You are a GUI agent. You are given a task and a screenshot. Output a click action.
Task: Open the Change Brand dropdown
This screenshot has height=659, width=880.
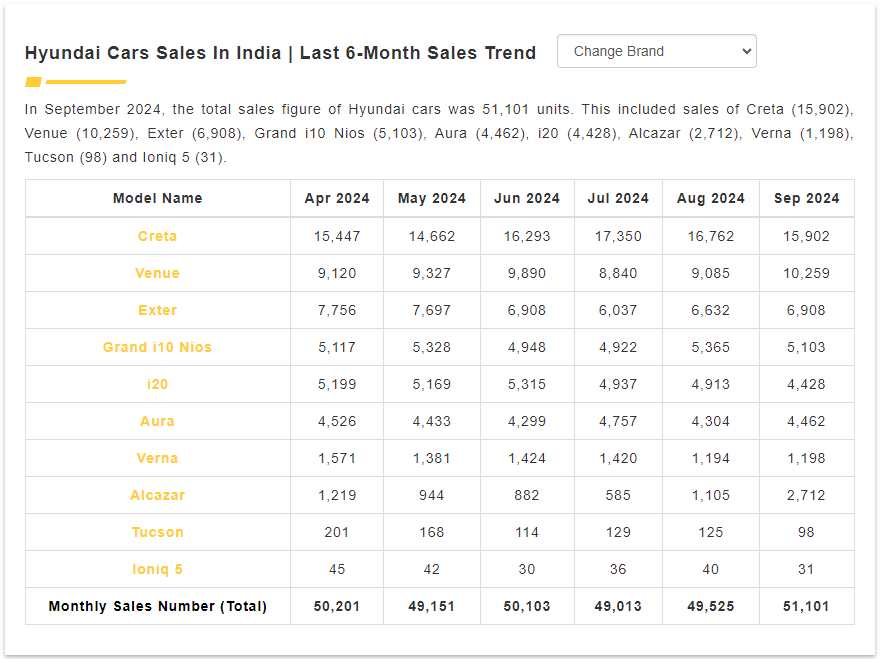point(657,51)
